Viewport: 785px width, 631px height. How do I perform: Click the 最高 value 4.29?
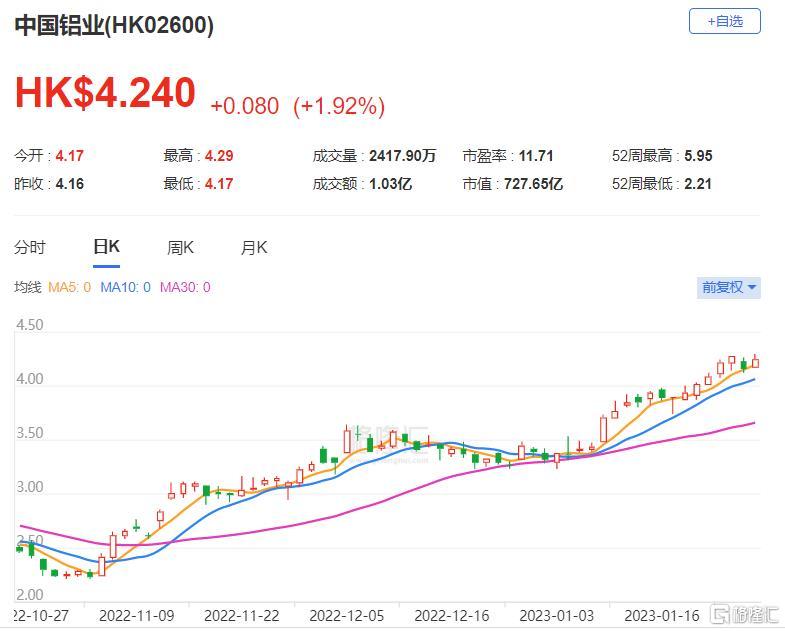click(219, 156)
